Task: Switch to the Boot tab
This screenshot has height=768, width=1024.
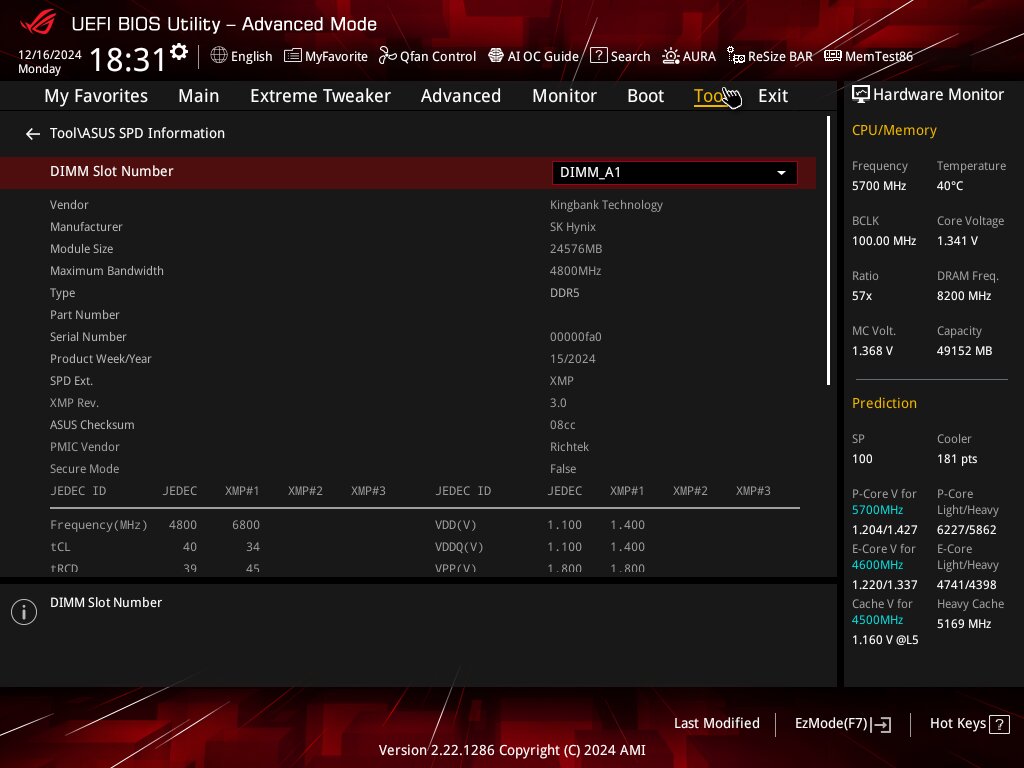Action: click(x=645, y=96)
